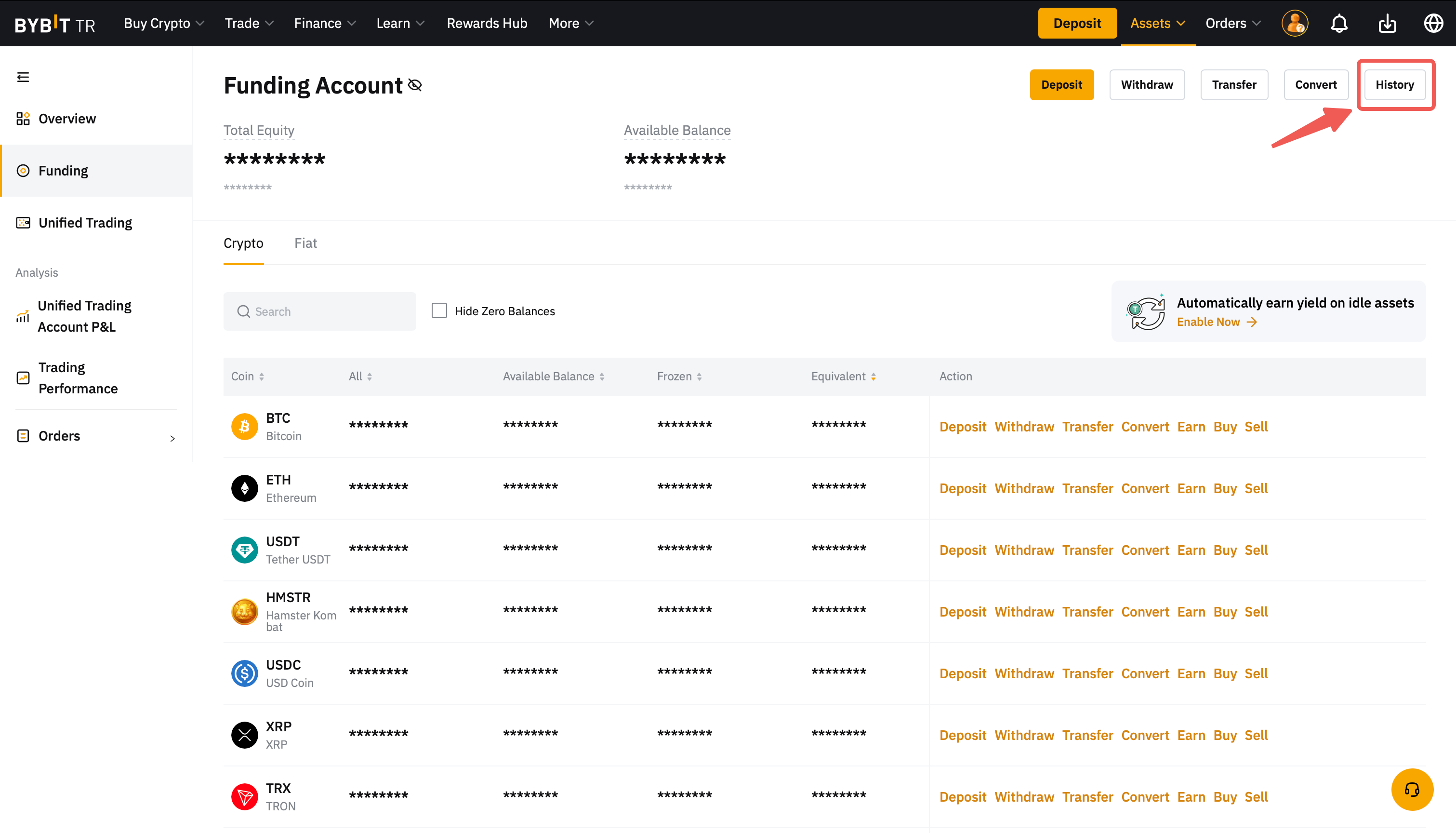1456x833 pixels.
Task: Click the TRON coin icon
Action: pos(244,796)
